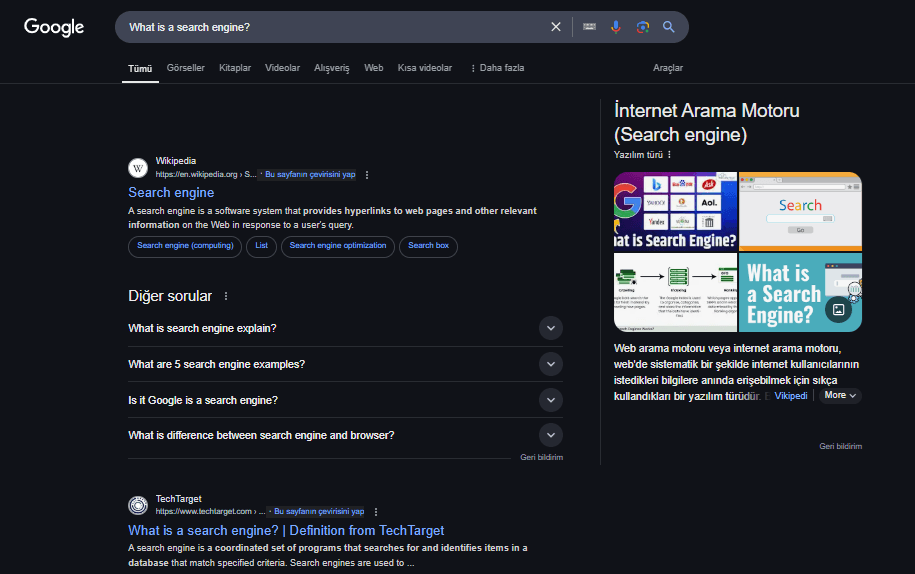Open the on-screen keyboard icon
This screenshot has width=915, height=574.
[x=589, y=27]
